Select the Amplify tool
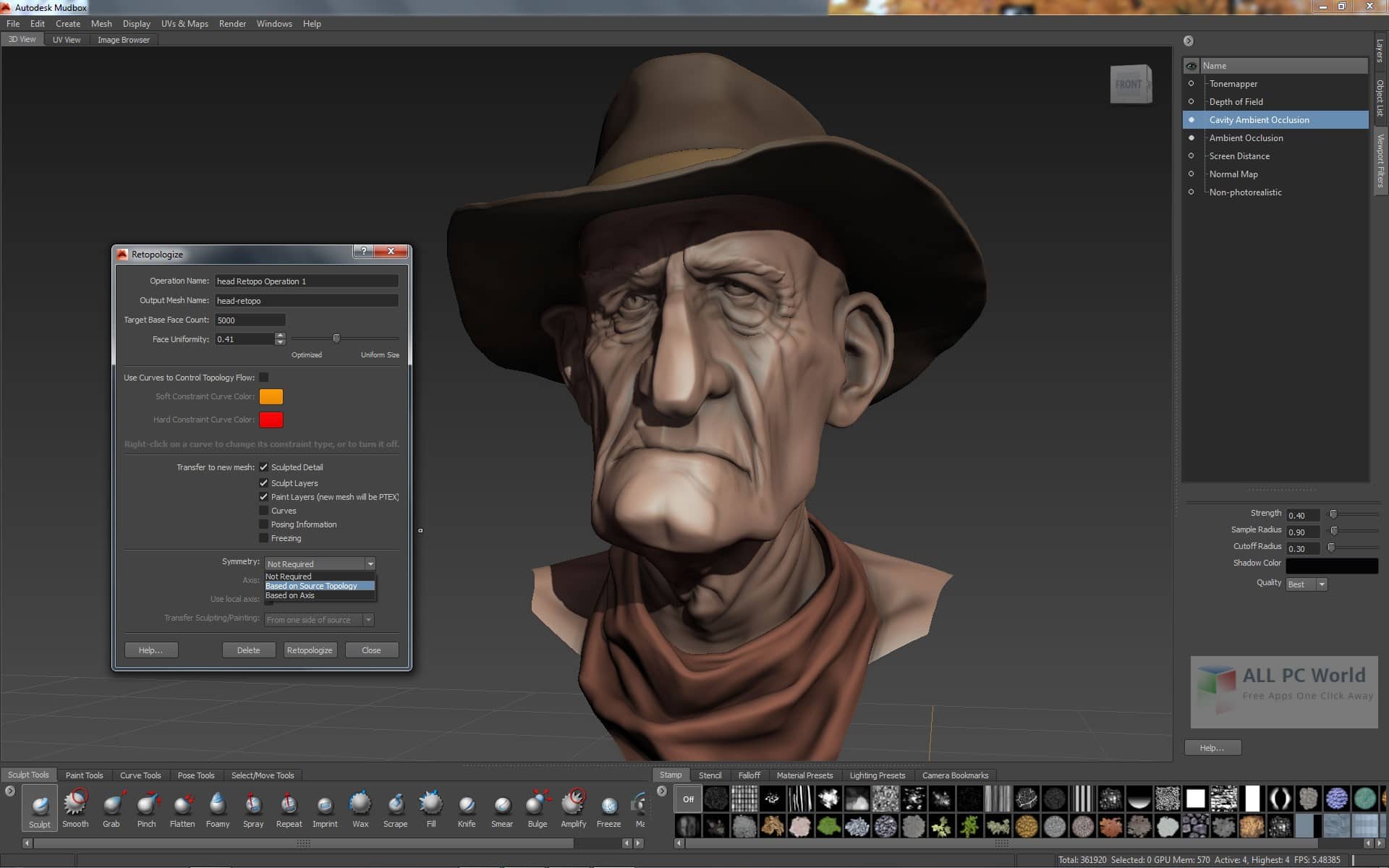 pos(574,808)
